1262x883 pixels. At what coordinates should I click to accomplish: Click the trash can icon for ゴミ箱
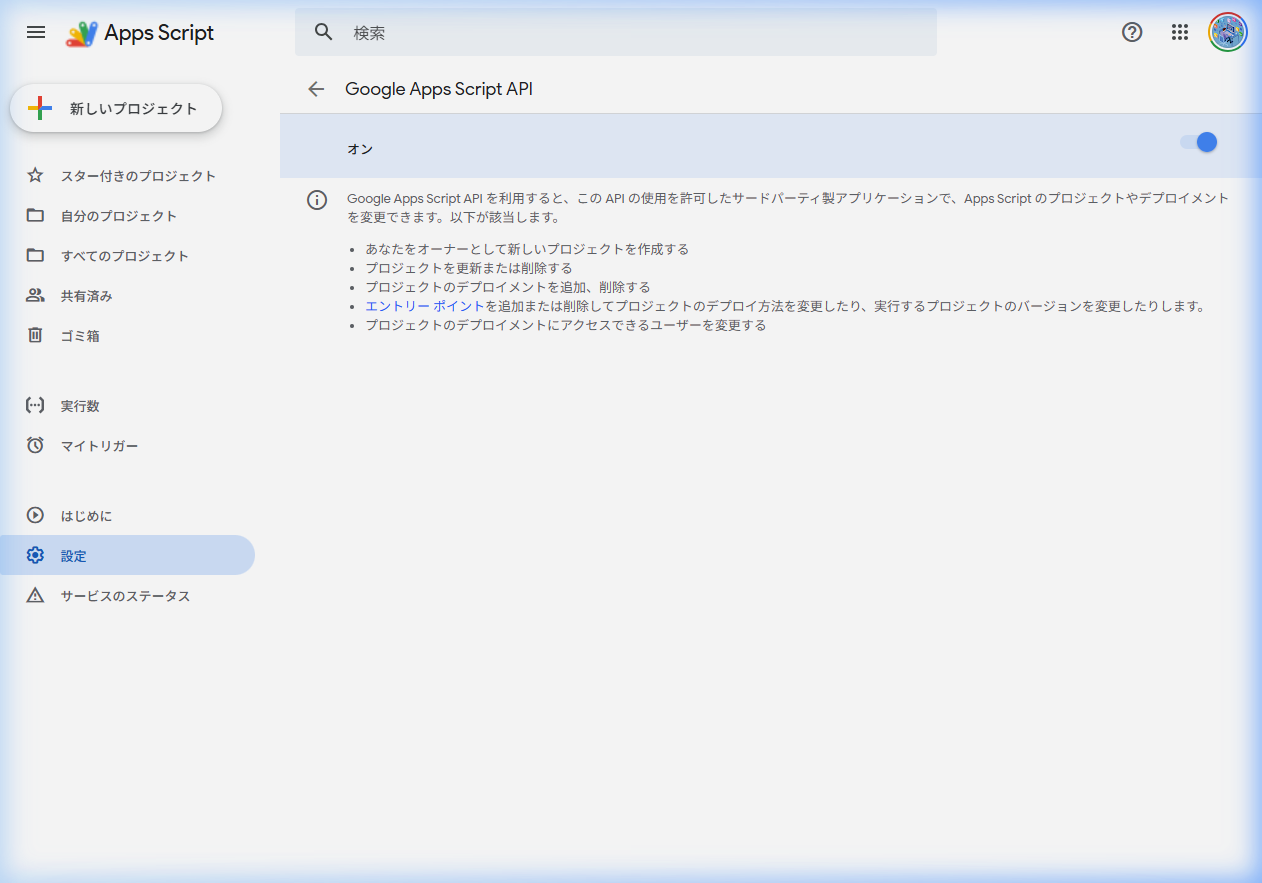point(35,336)
